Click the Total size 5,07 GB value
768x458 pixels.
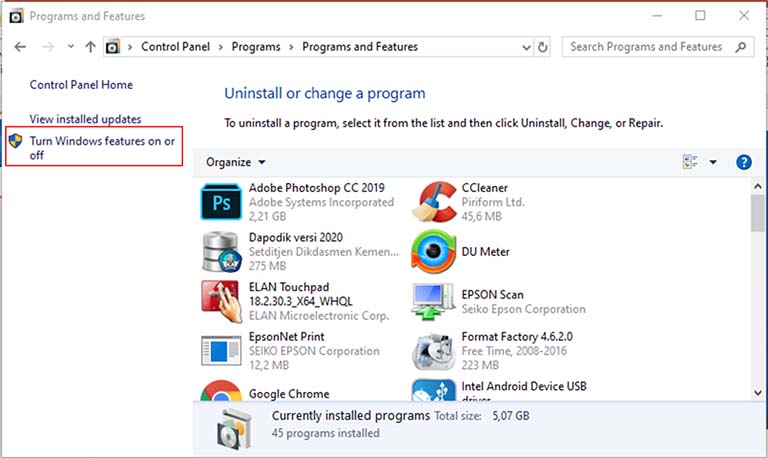pos(511,416)
